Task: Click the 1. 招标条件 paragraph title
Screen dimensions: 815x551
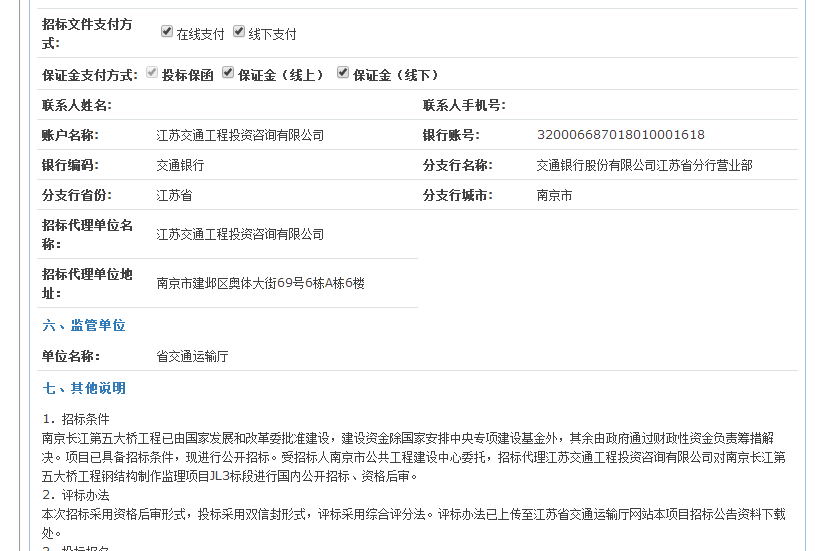Action: click(x=76, y=419)
